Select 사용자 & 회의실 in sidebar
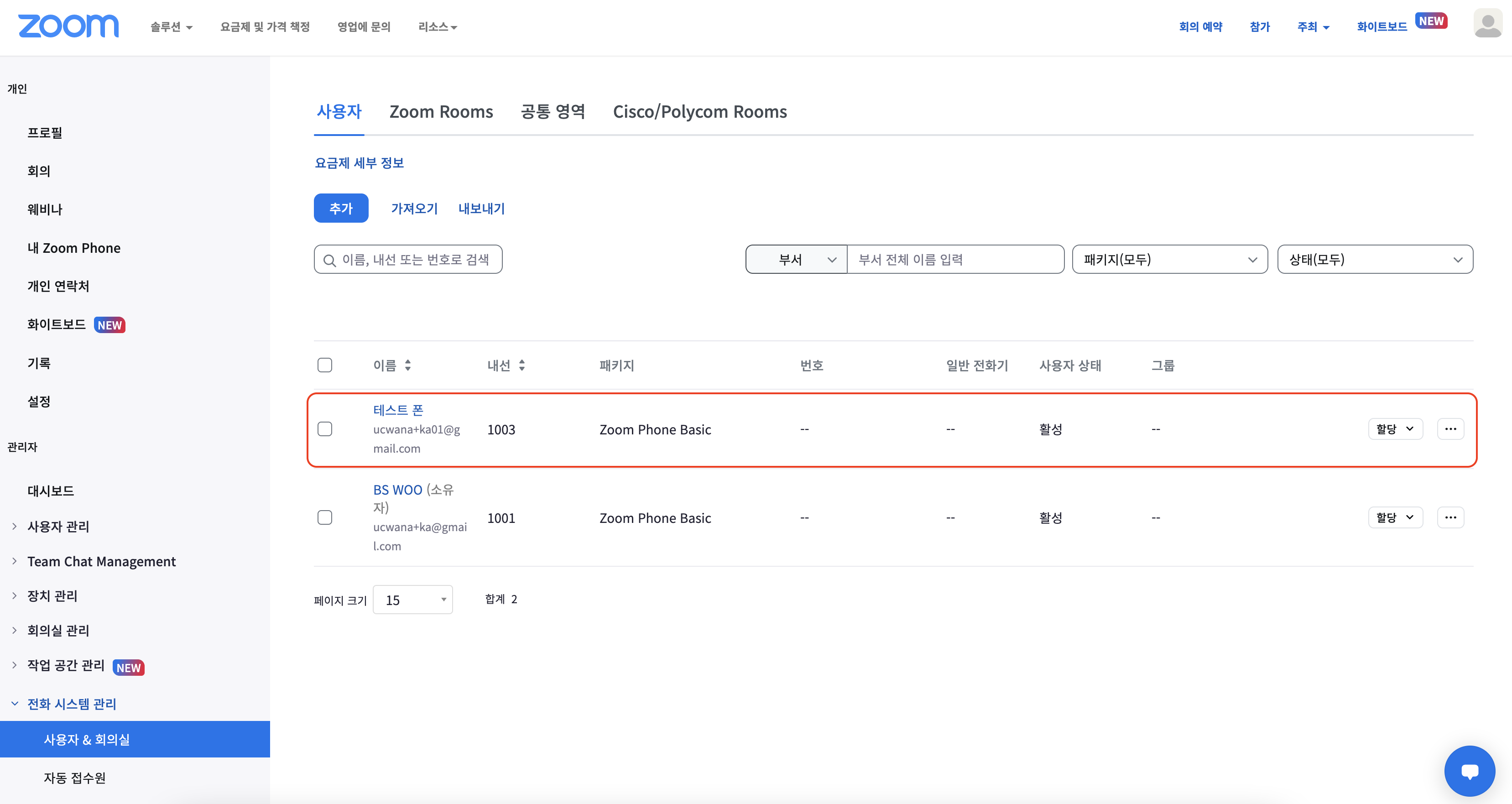 coord(135,740)
